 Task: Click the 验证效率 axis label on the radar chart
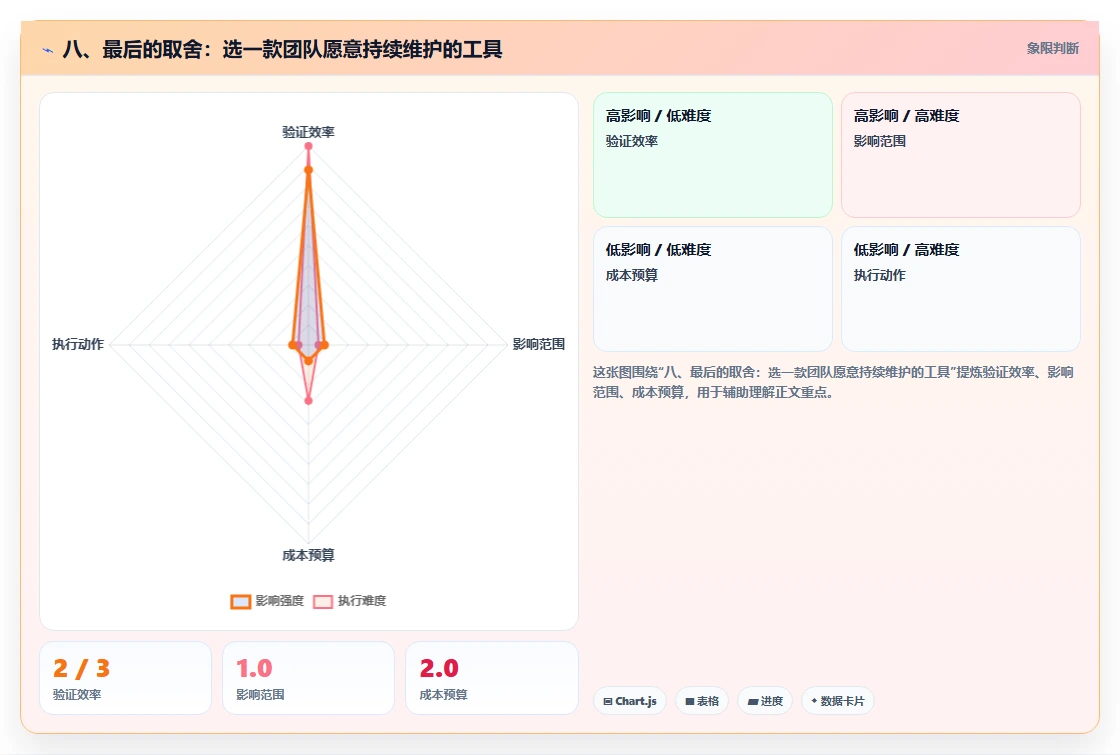tap(308, 132)
